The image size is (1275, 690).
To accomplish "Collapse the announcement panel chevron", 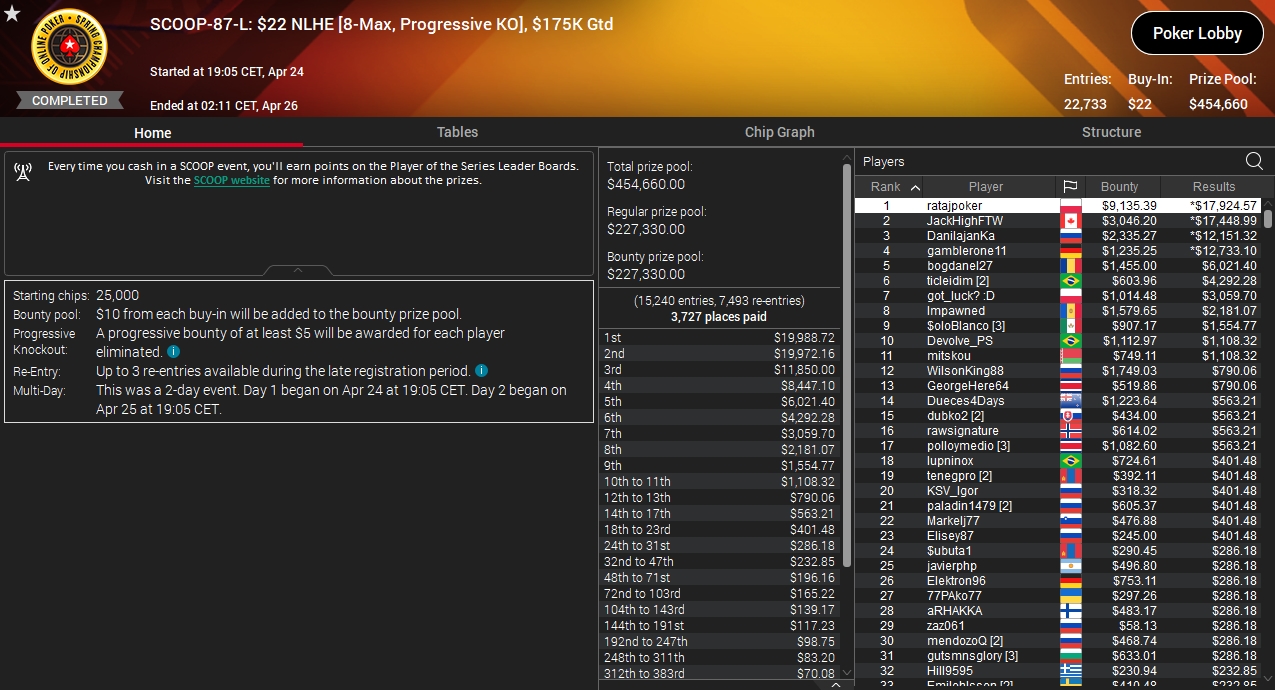I will 298,270.
